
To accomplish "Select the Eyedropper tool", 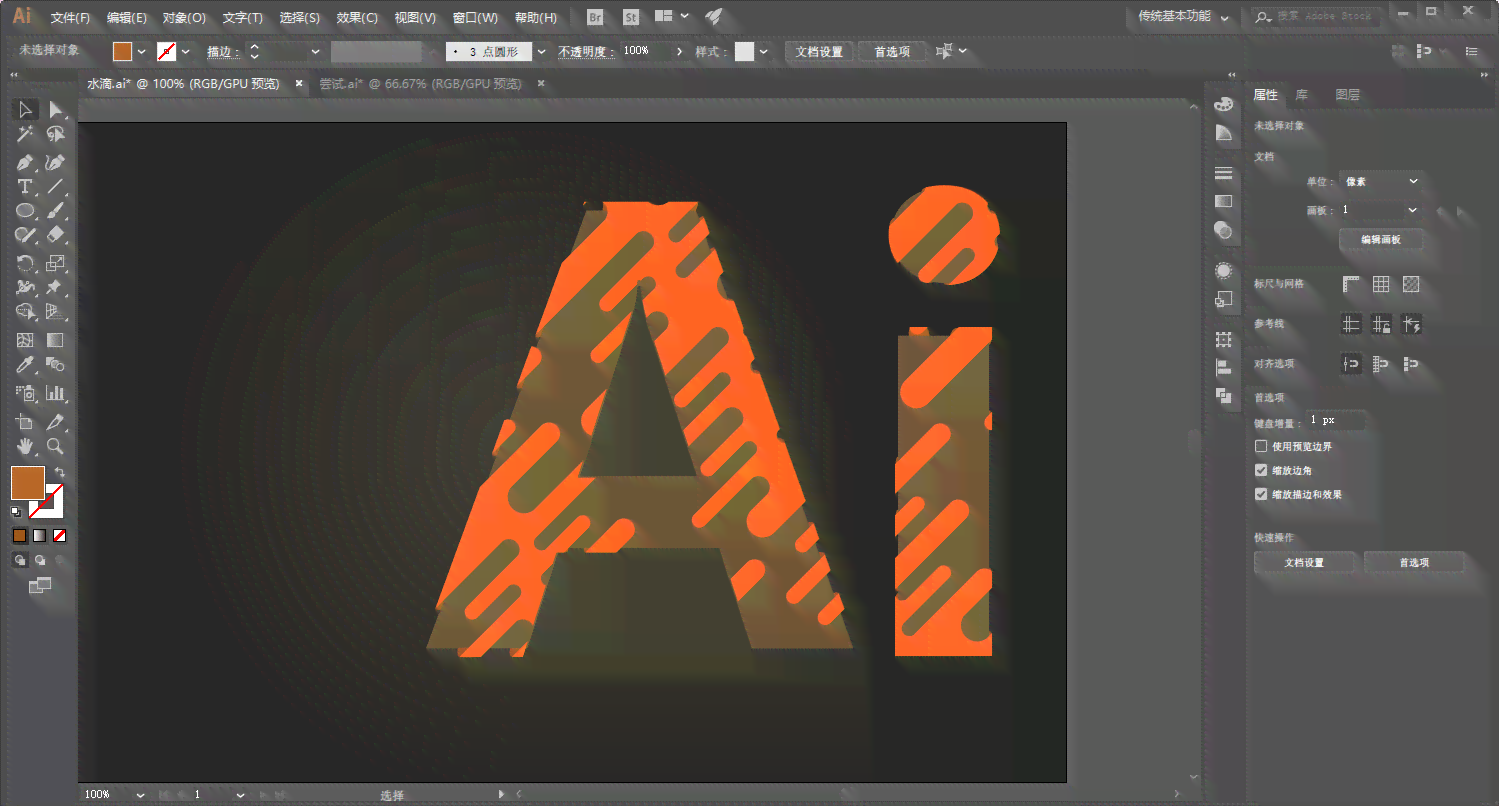I will [26, 365].
